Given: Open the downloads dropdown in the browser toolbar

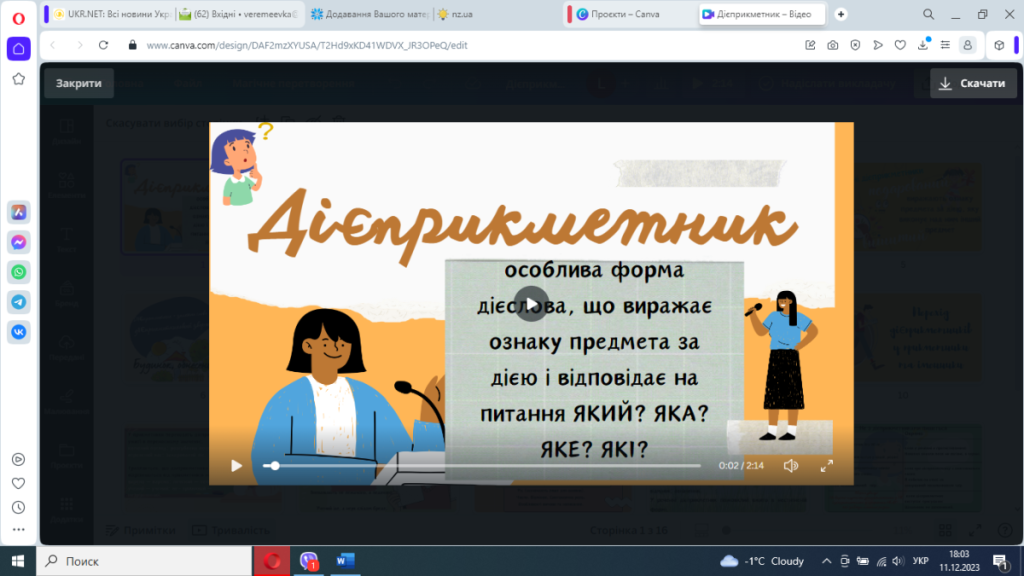Looking at the screenshot, I should (923, 45).
